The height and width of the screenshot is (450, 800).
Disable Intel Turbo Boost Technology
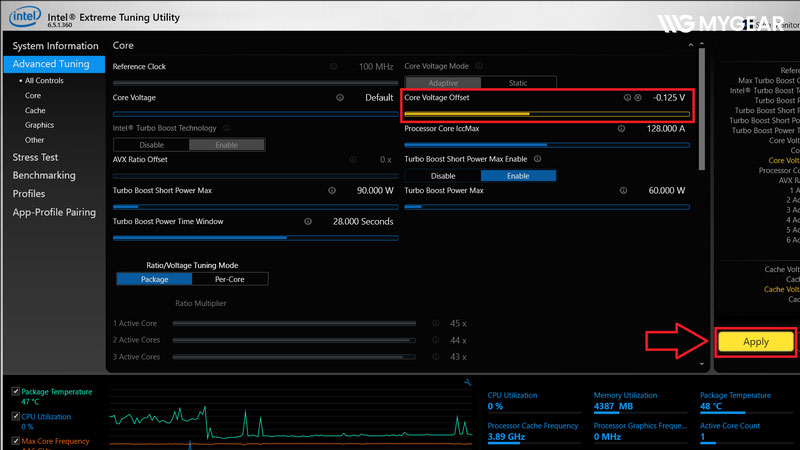click(152, 145)
